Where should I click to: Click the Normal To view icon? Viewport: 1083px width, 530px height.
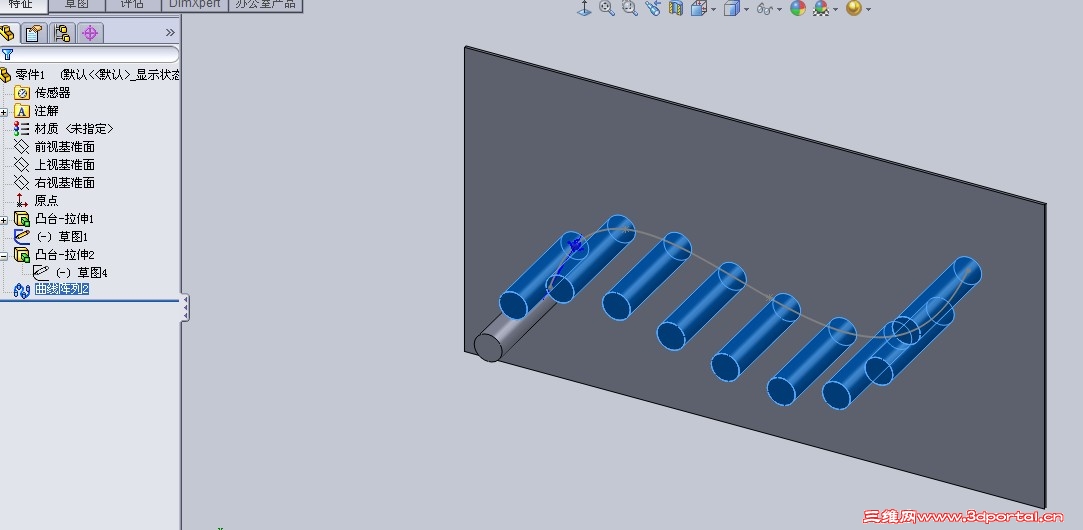click(584, 8)
